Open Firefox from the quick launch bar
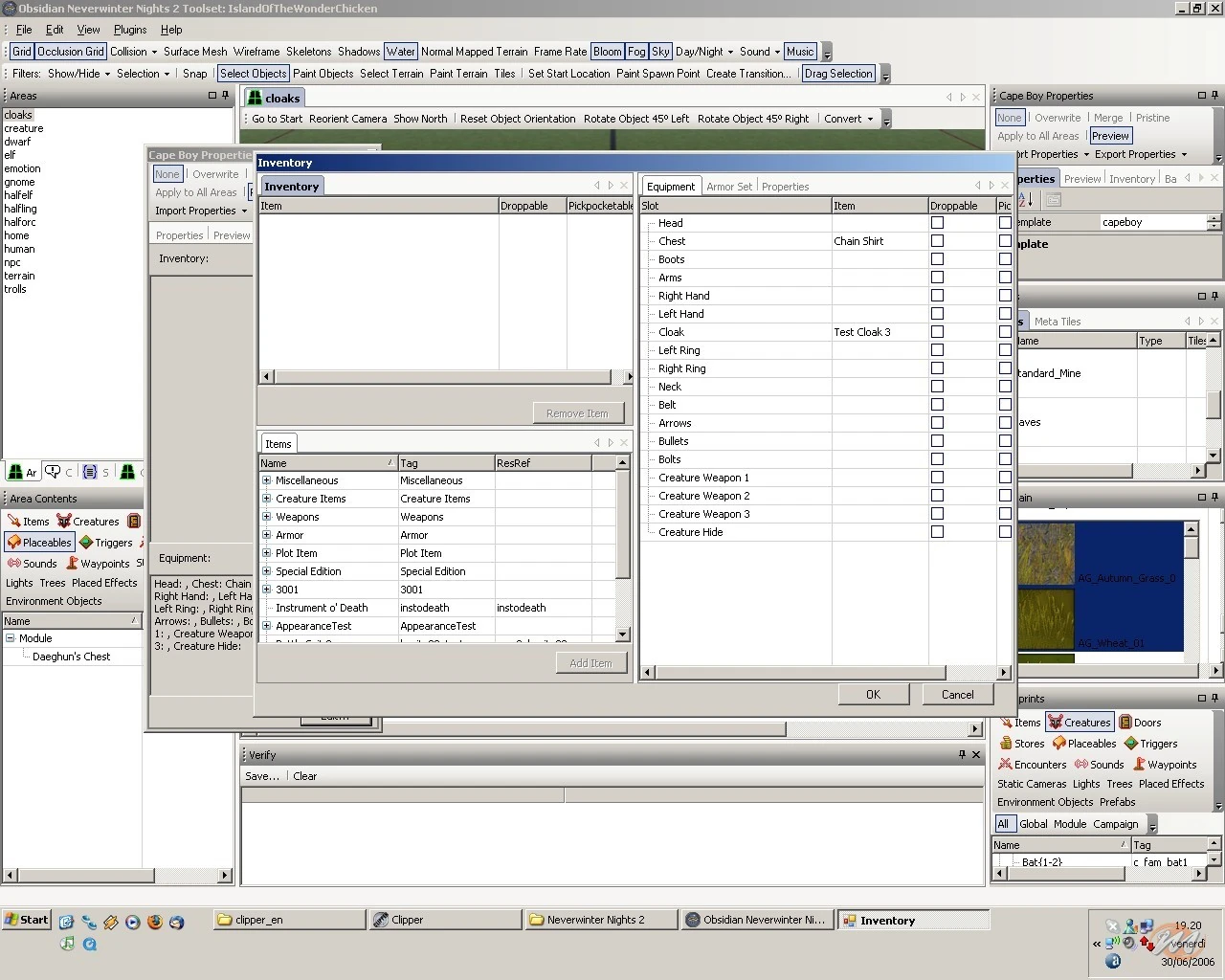This screenshot has width=1225, height=980. click(x=155, y=922)
